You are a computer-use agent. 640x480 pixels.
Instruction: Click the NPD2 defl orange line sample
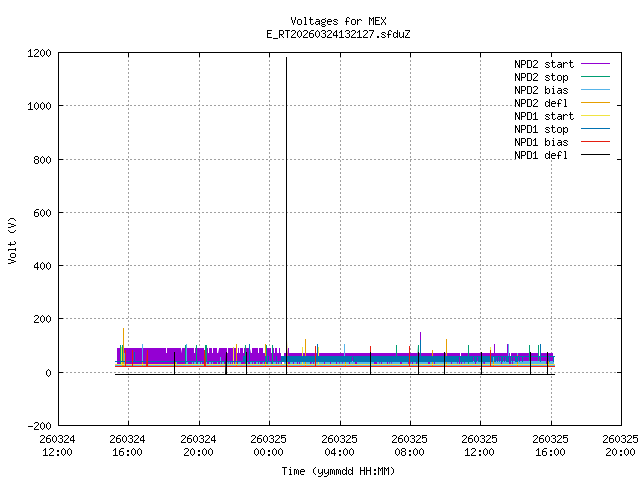[594, 103]
